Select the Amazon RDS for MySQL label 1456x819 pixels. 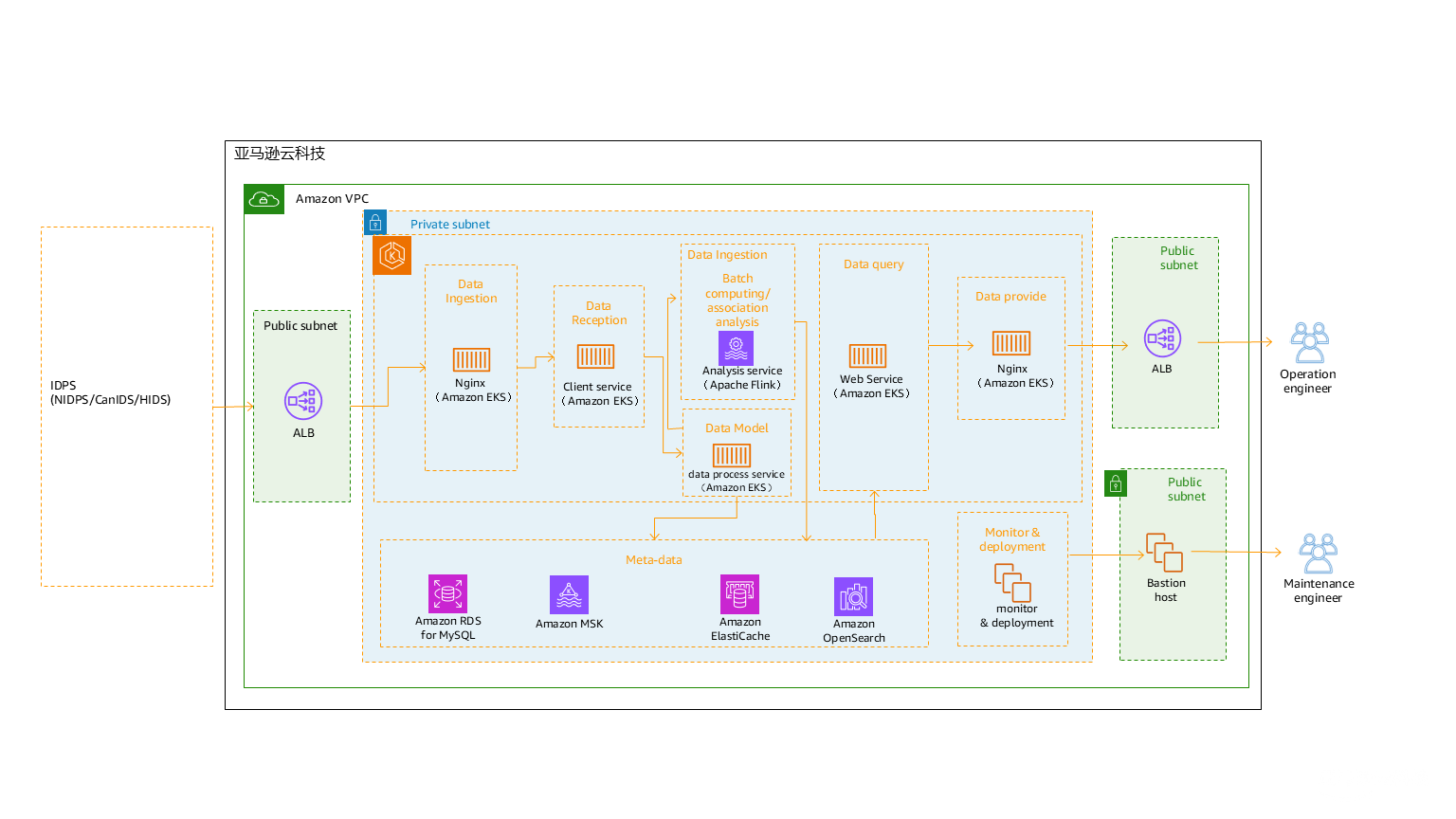pos(448,628)
